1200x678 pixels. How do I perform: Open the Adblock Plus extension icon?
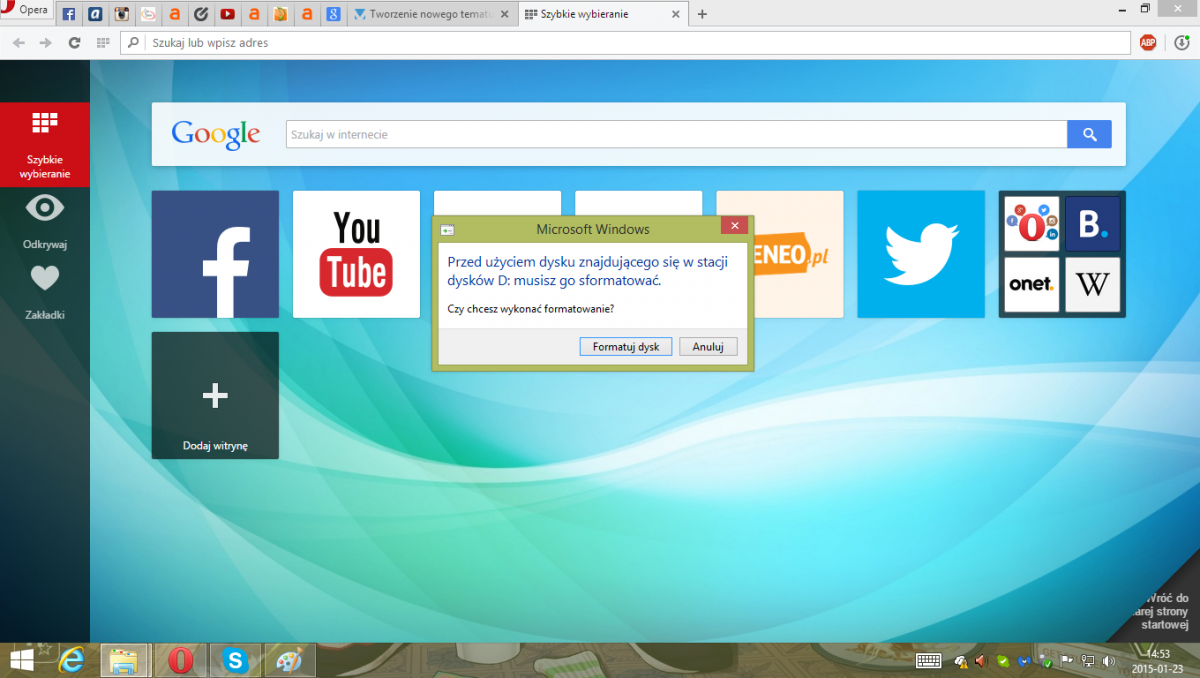click(1148, 43)
